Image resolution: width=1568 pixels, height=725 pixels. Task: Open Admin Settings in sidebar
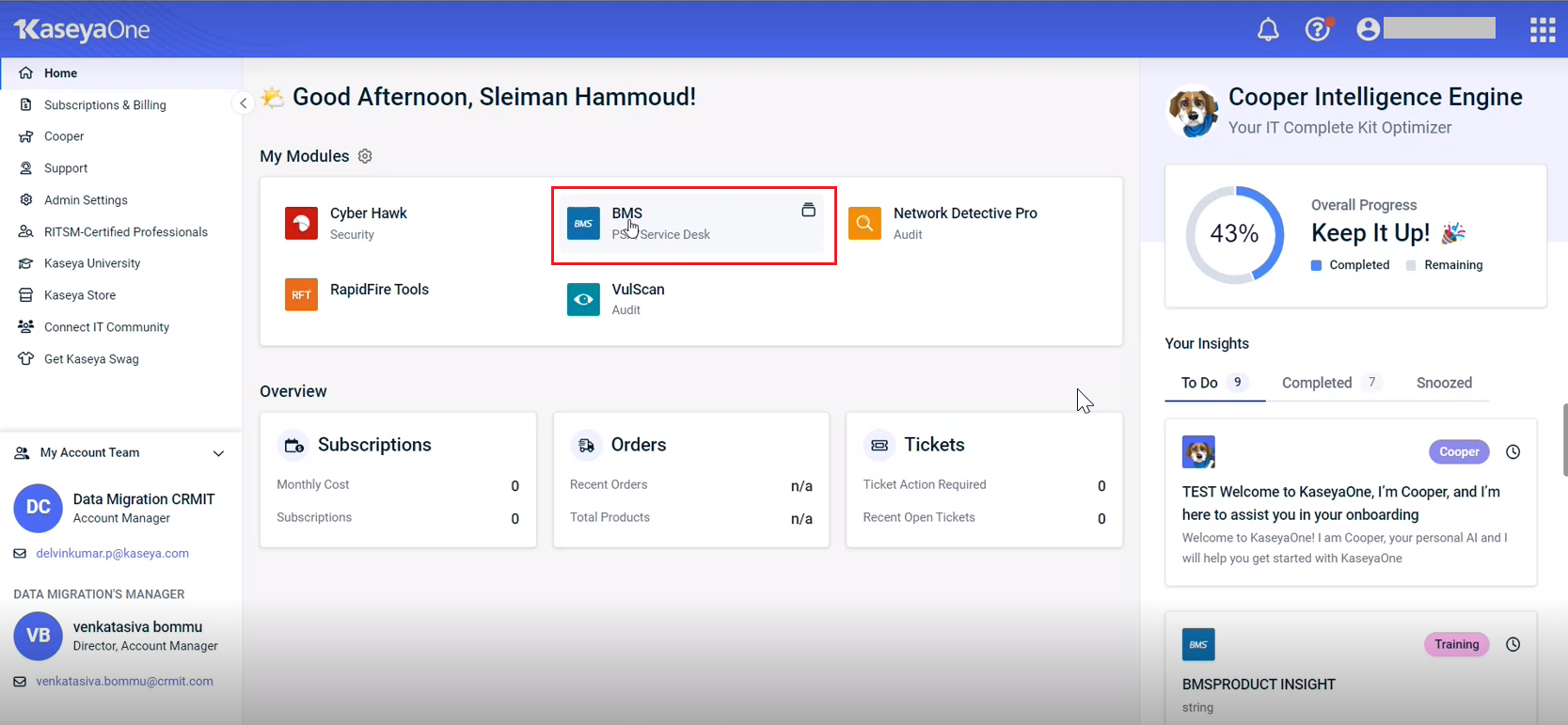(120, 200)
